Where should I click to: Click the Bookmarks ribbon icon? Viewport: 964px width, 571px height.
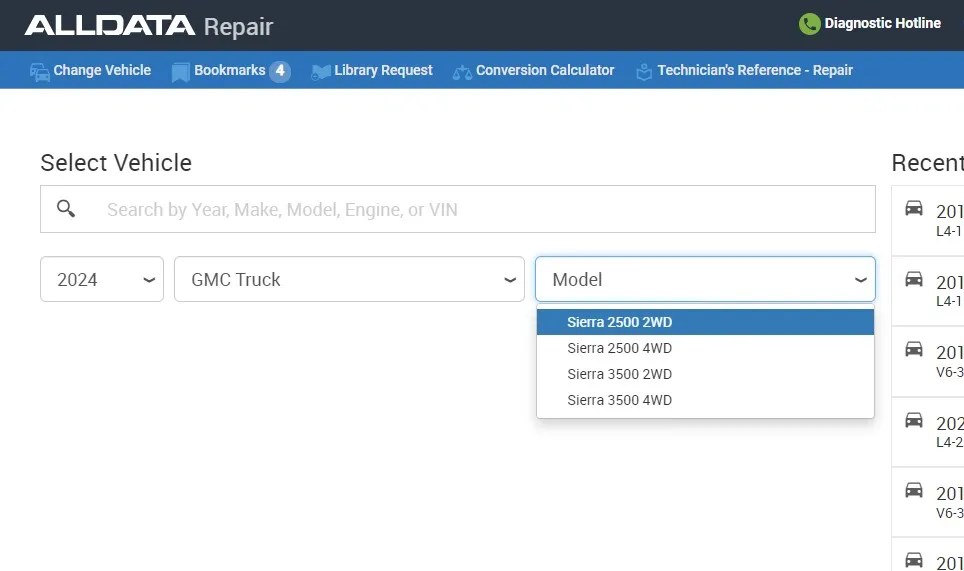coord(180,72)
